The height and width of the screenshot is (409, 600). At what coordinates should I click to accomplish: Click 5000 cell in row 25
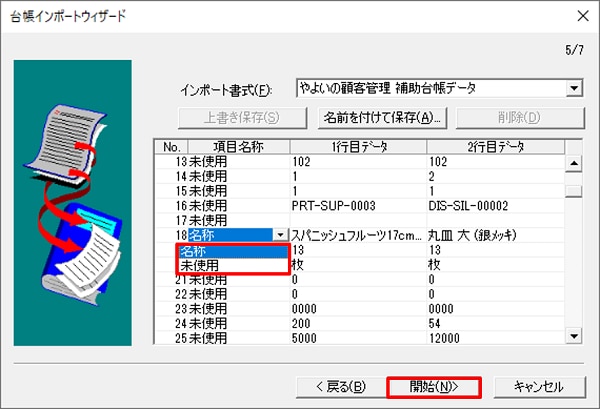coord(359,338)
